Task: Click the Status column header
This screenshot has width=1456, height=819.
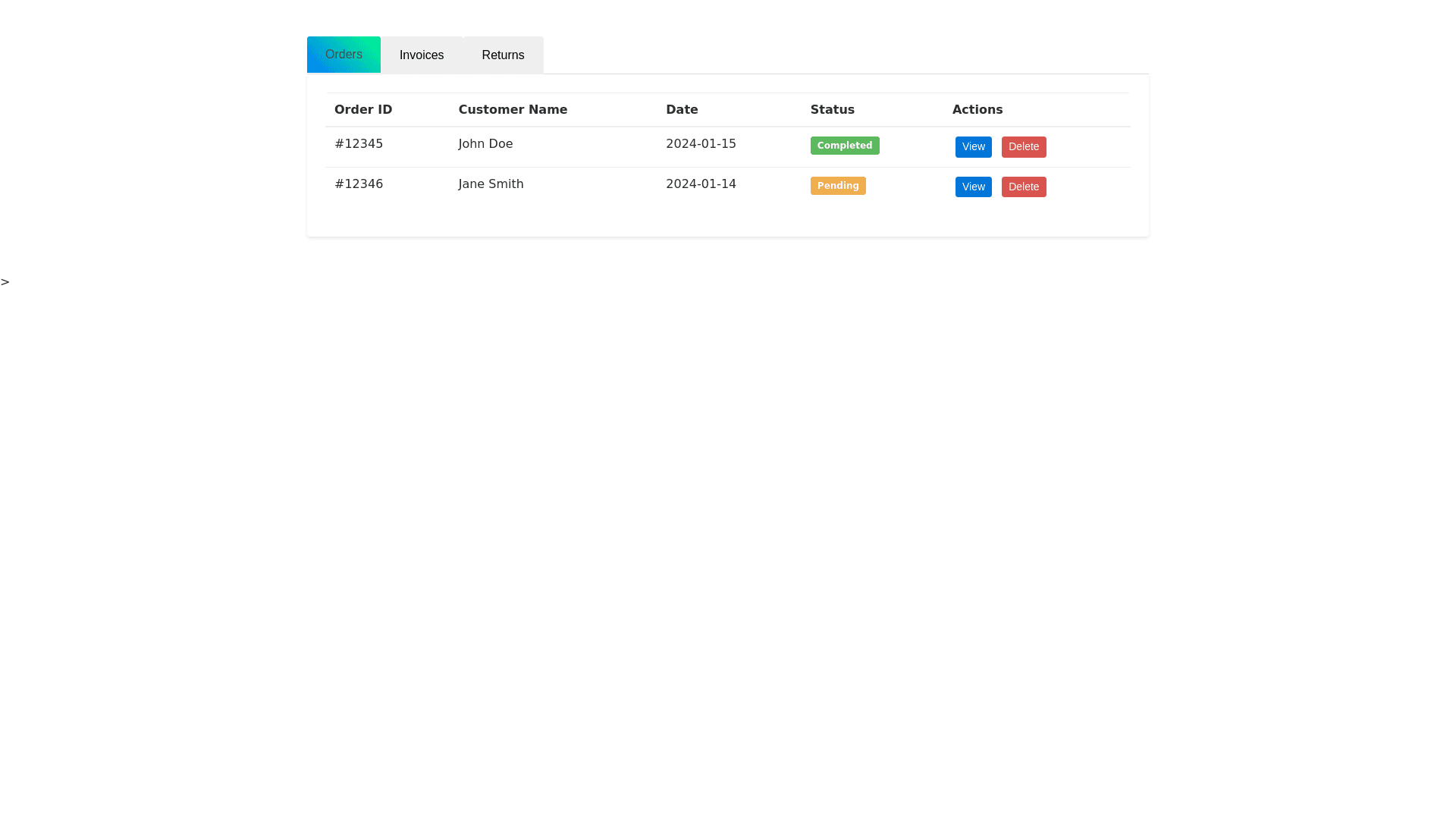Action: pyautogui.click(x=832, y=110)
